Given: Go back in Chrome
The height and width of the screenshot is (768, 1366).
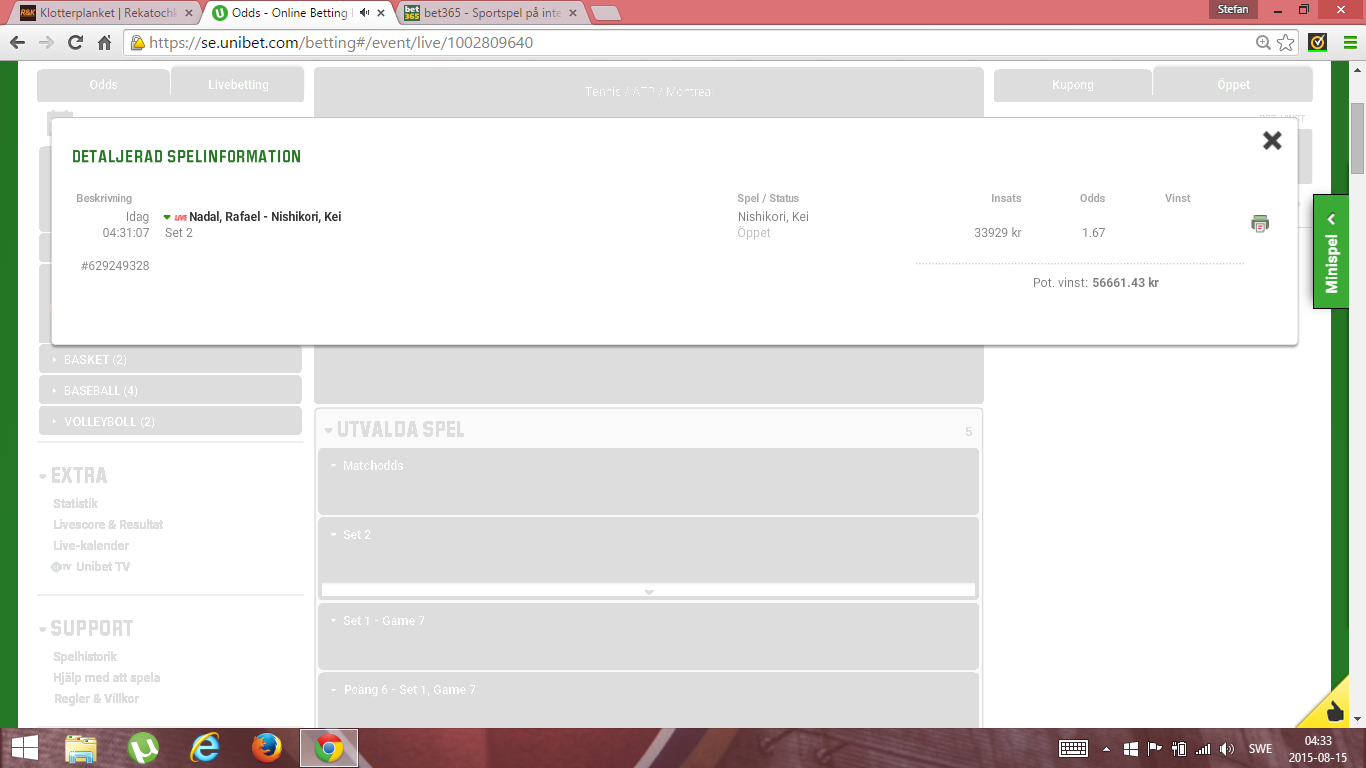Looking at the screenshot, I should pyautogui.click(x=17, y=43).
